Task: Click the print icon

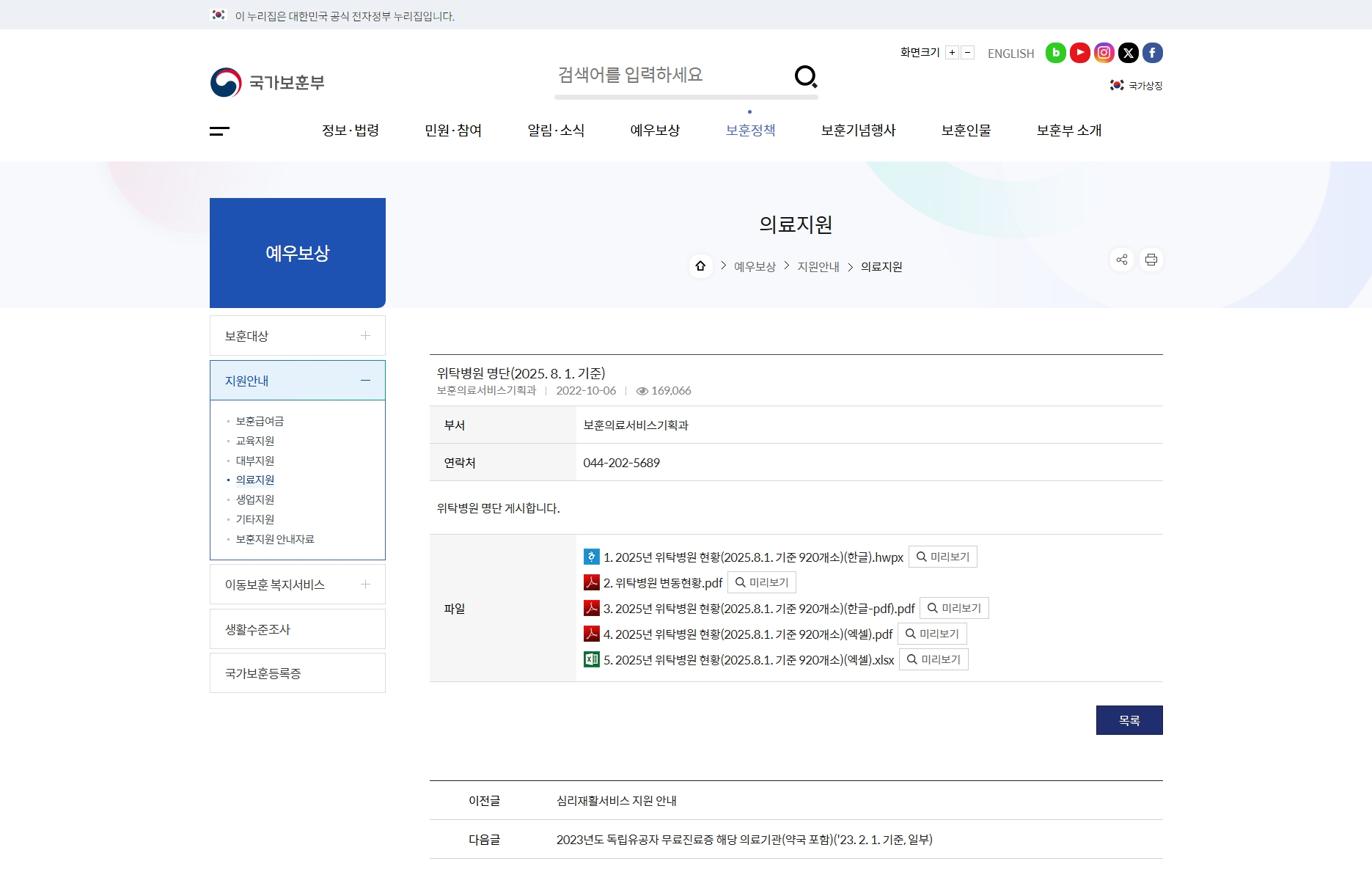Action: coord(1151,260)
